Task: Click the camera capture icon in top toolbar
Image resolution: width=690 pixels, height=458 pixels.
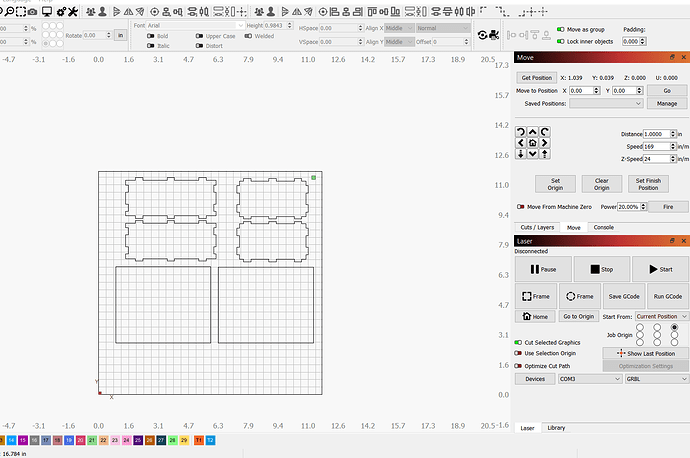Action: click(x=32, y=12)
